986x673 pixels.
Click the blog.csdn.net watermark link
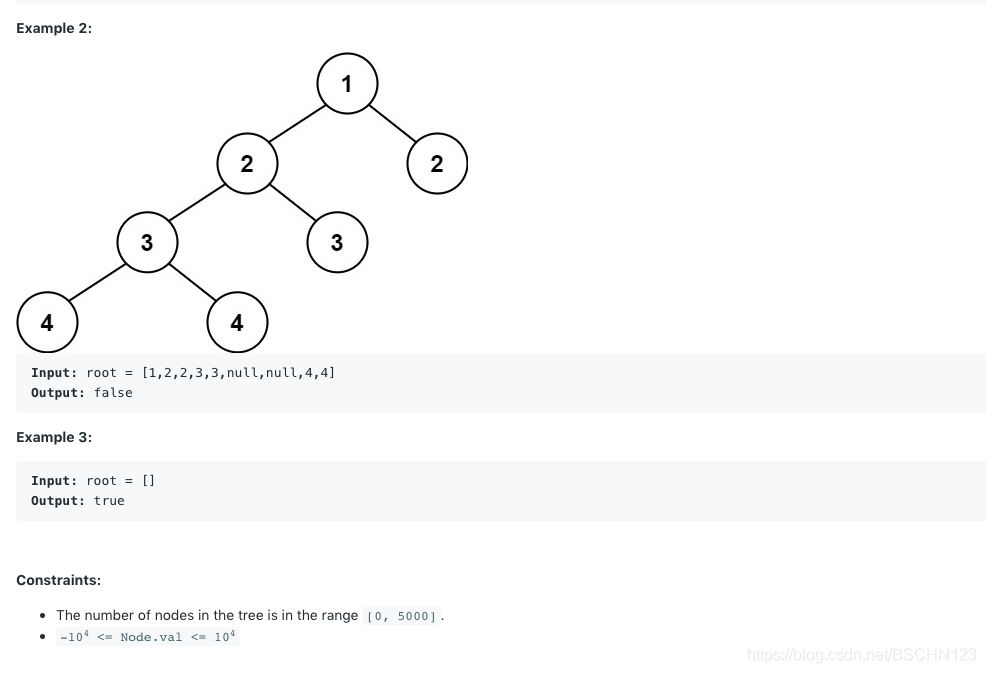tap(861, 655)
